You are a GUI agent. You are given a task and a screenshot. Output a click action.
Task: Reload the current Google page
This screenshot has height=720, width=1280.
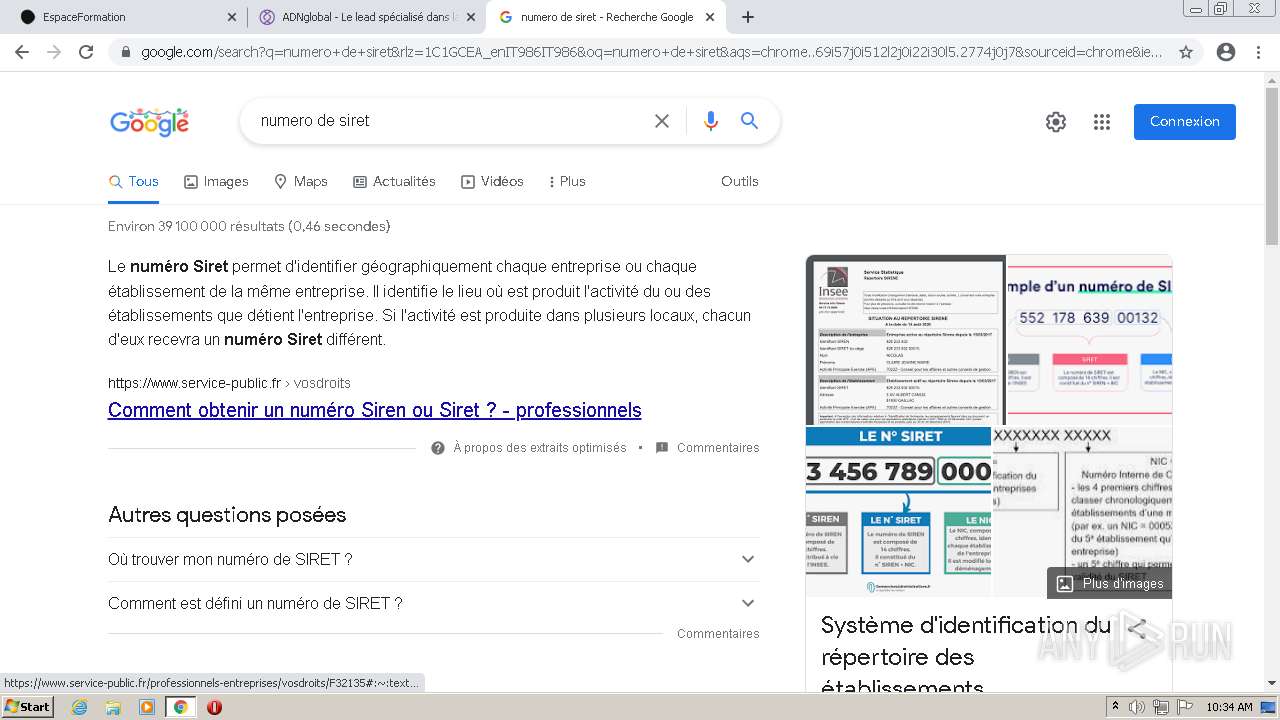coord(86,52)
